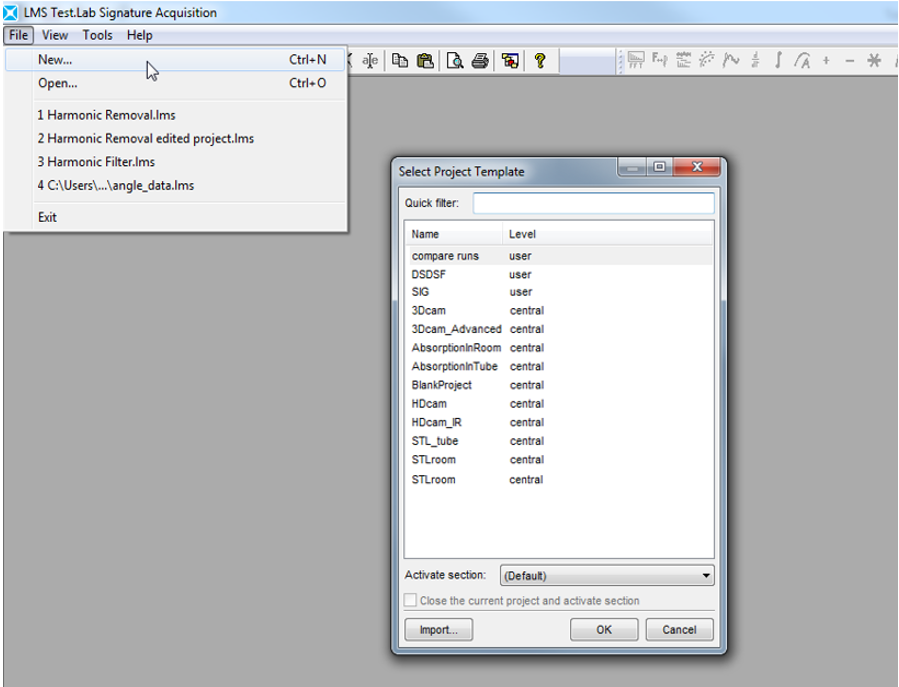Toggle 'Close the current project and activate section'
899x687 pixels.
(x=410, y=600)
